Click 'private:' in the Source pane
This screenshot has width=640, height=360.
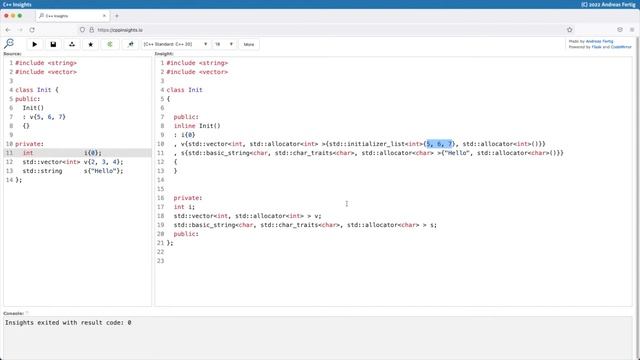29,144
